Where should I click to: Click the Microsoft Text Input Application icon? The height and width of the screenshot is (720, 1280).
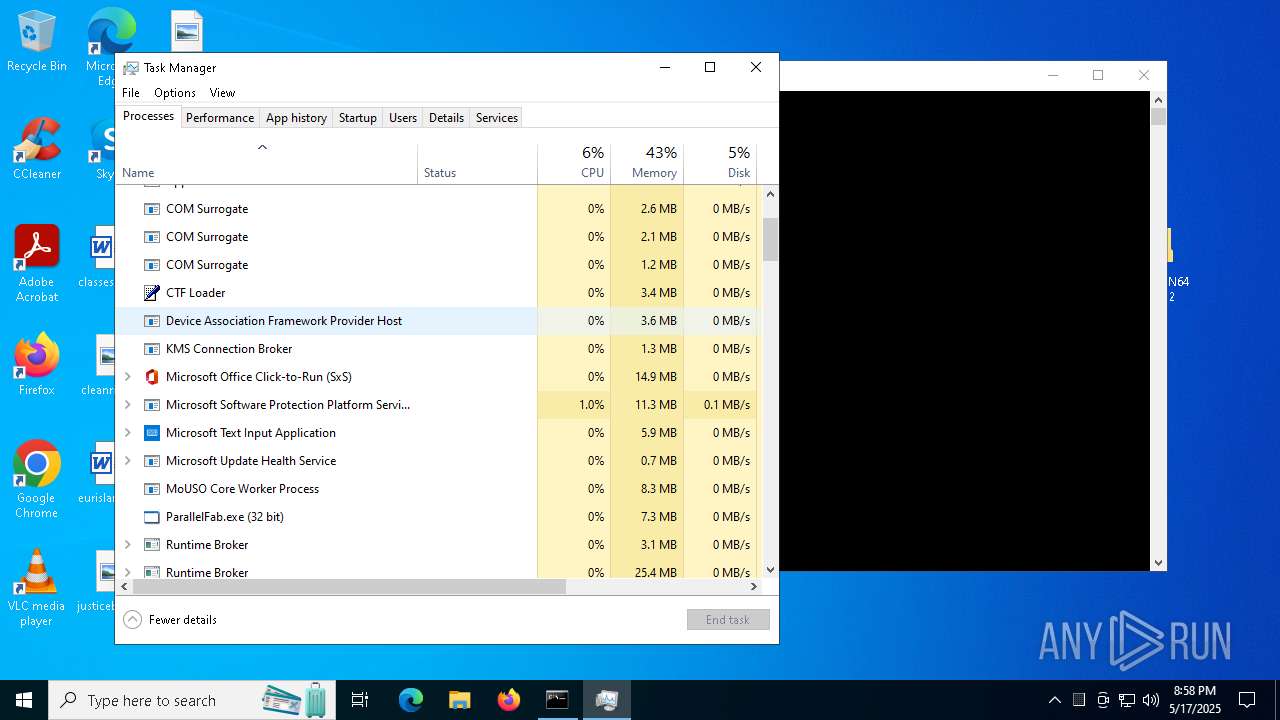(x=152, y=433)
